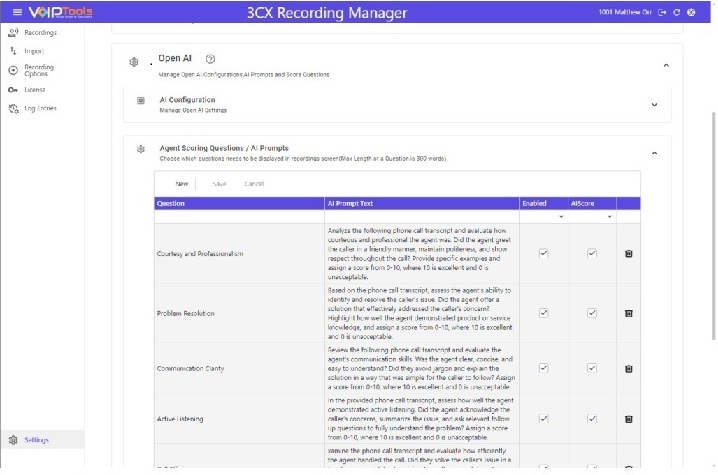Sort by the AIScore column header
Screen dimensions: 718x475
pos(592,203)
